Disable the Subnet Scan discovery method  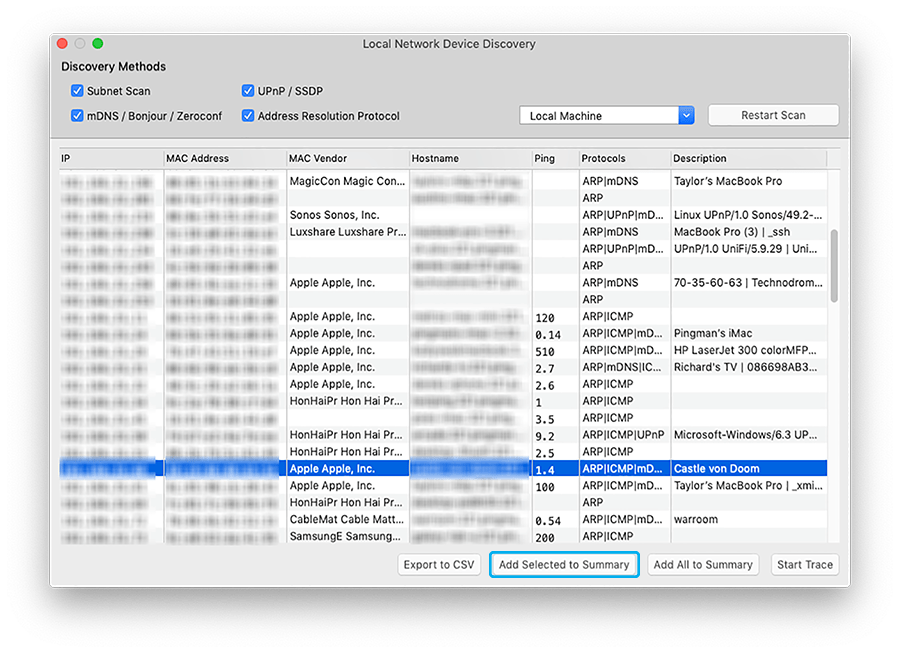[x=77, y=90]
